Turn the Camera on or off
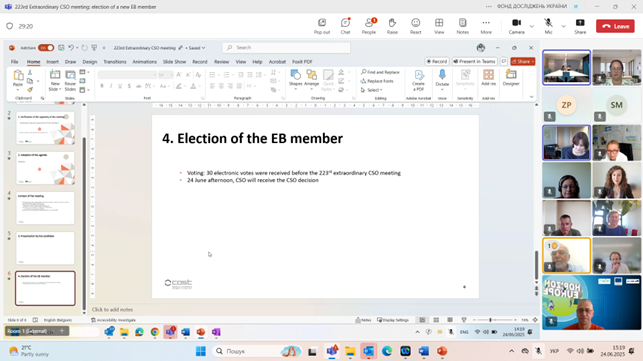 click(517, 26)
